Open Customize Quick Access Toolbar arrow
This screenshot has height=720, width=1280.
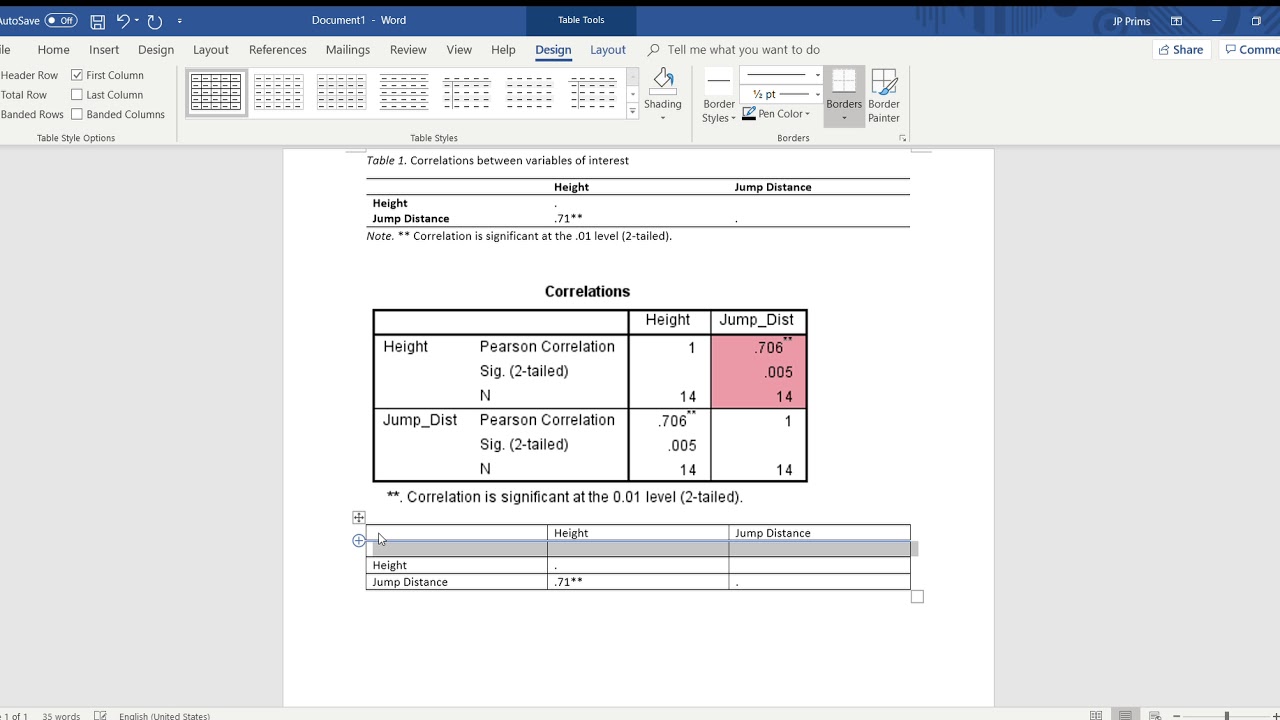180,20
